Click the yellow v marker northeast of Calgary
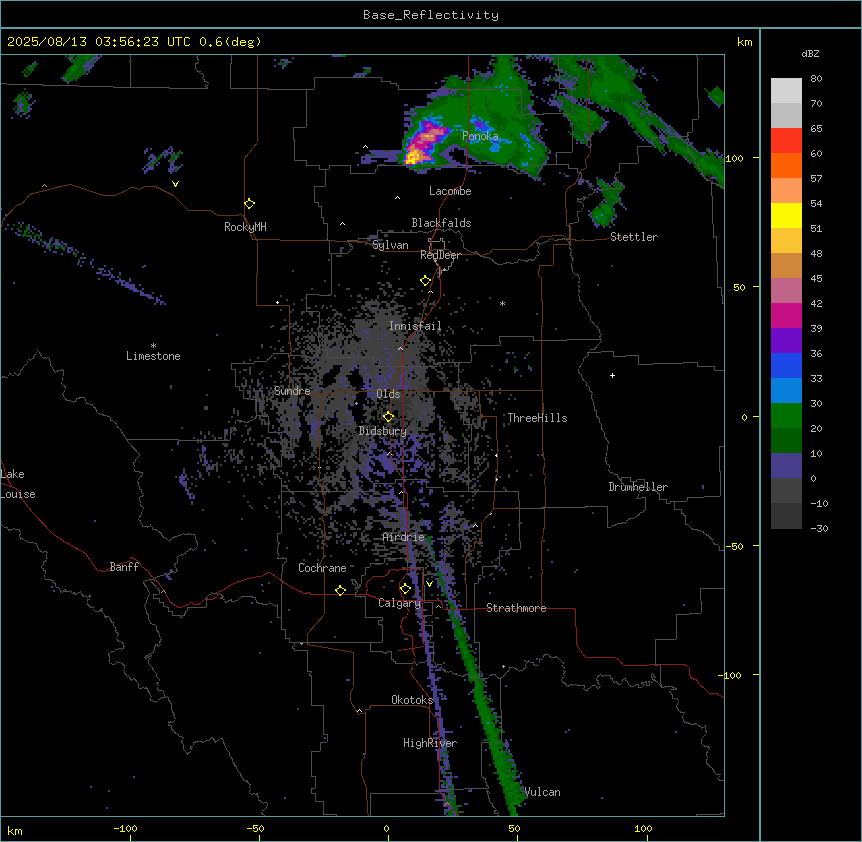 coord(429,584)
